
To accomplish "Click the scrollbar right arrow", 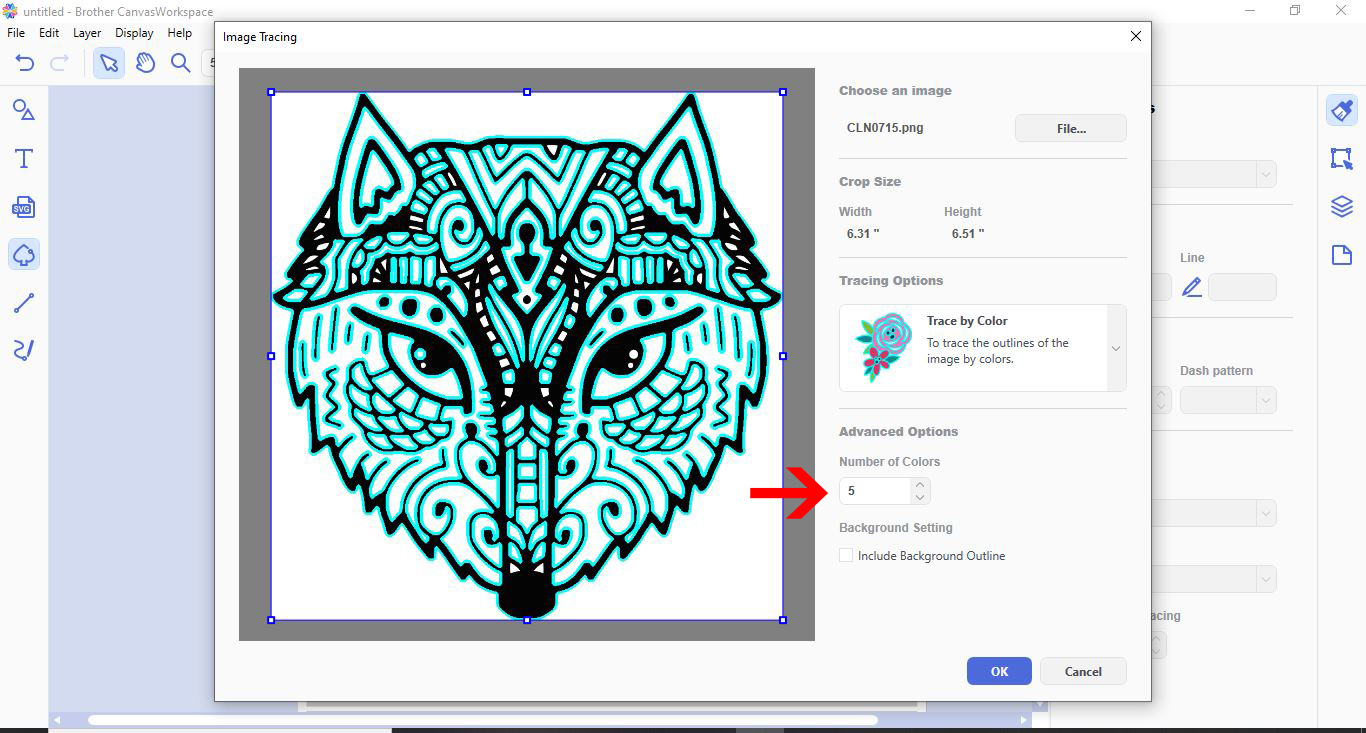I will point(1024,720).
